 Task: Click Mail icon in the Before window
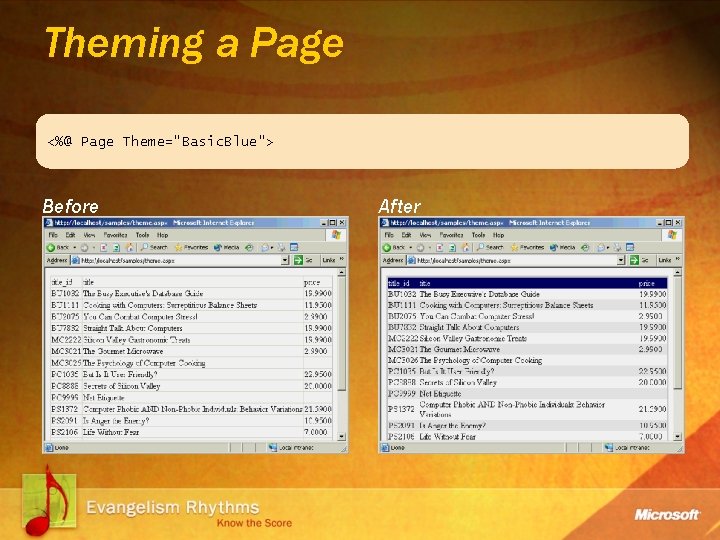(x=265, y=248)
